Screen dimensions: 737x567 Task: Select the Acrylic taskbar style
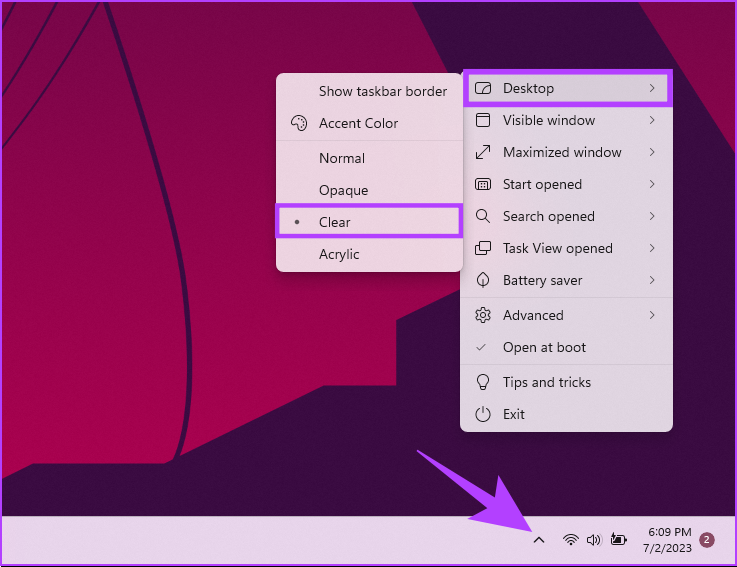tap(369, 254)
